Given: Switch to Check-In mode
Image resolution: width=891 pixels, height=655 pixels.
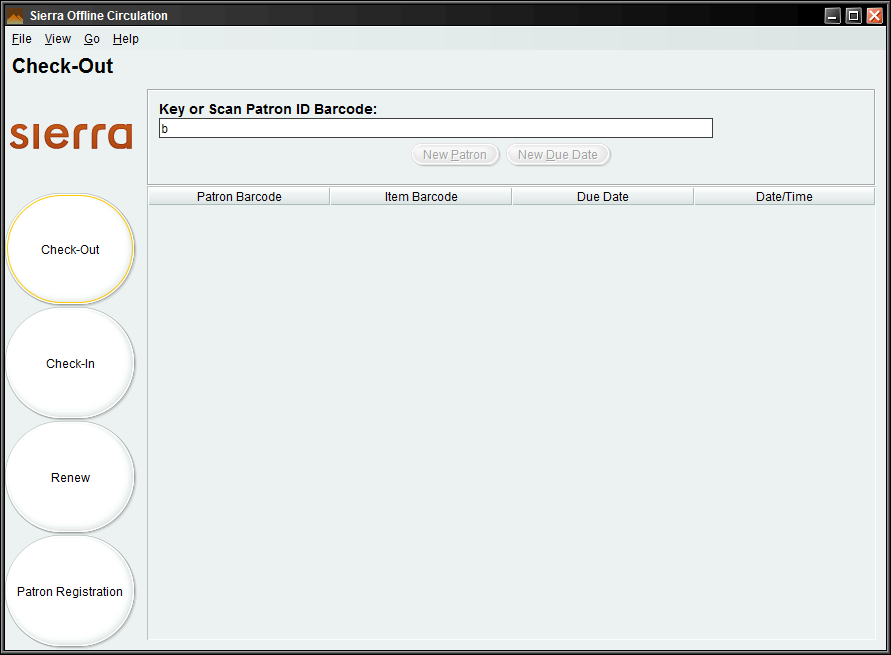Looking at the screenshot, I should point(70,364).
